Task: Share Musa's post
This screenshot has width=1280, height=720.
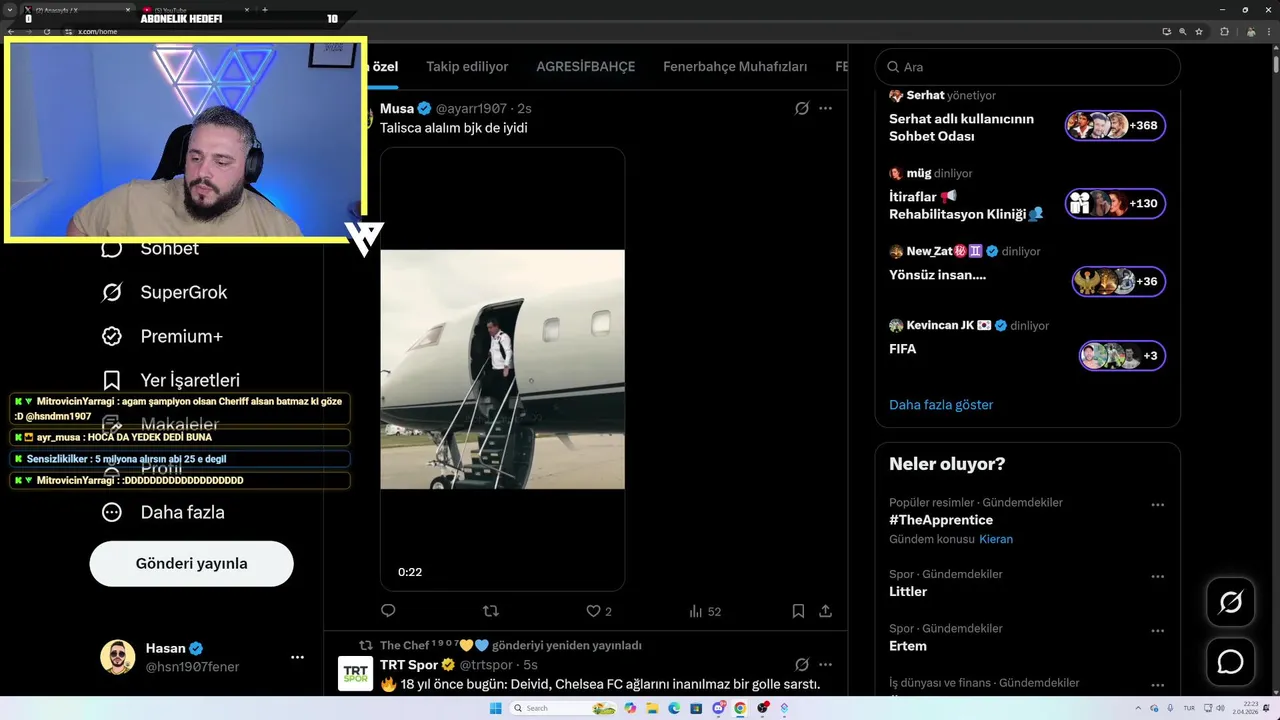Action: (x=826, y=610)
